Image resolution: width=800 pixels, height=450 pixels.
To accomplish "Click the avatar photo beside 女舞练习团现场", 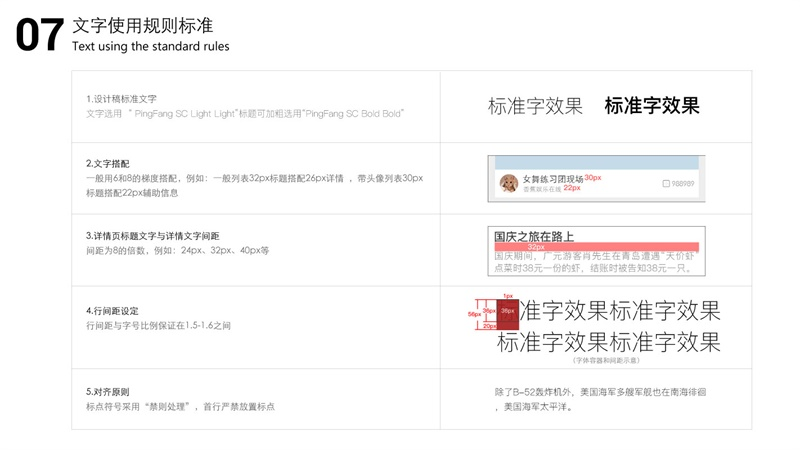I will pos(509,183).
